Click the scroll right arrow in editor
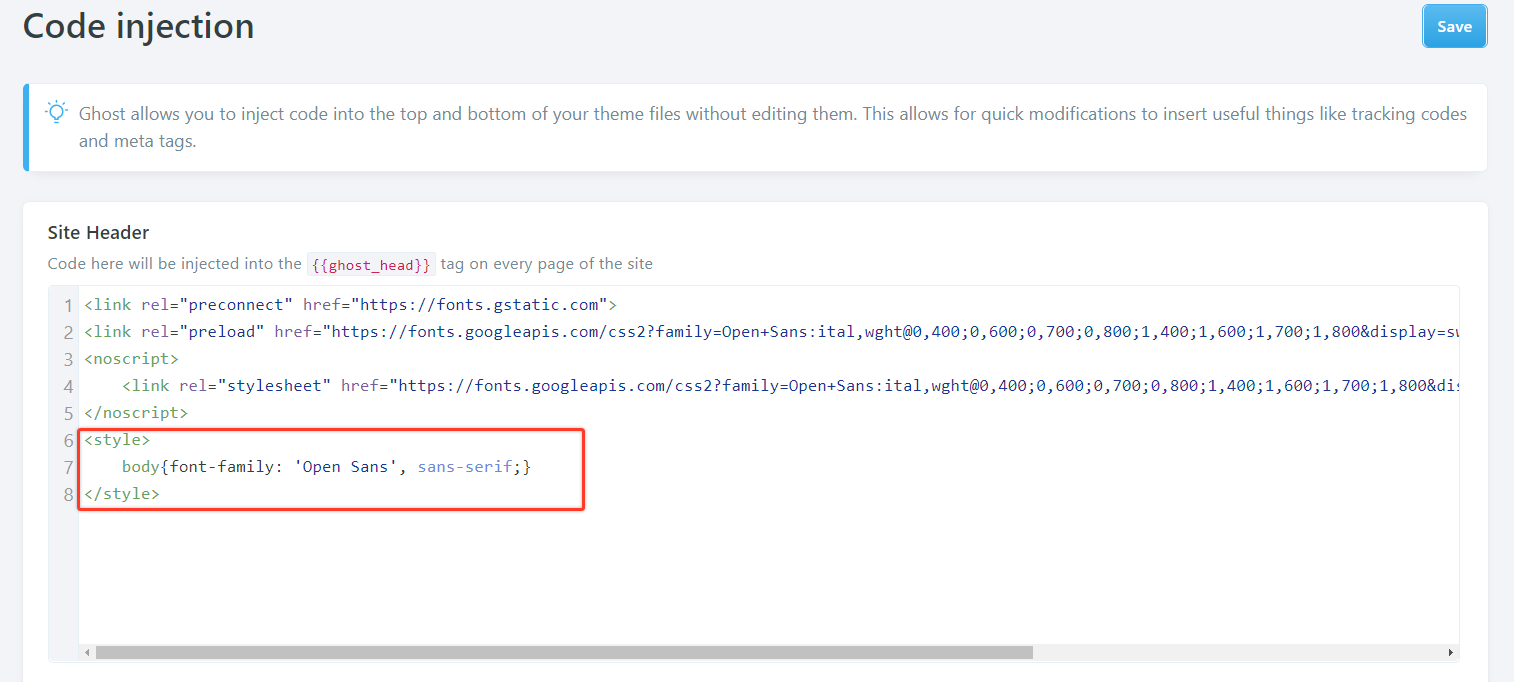1514x682 pixels. point(1451,652)
